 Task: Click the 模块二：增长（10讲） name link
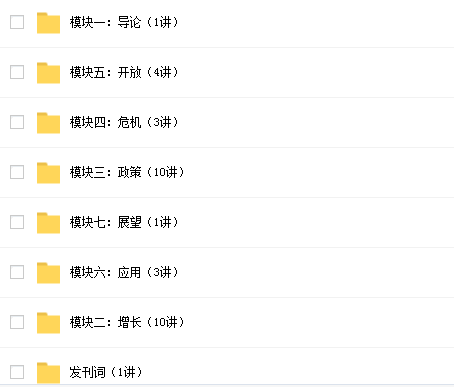click(127, 322)
